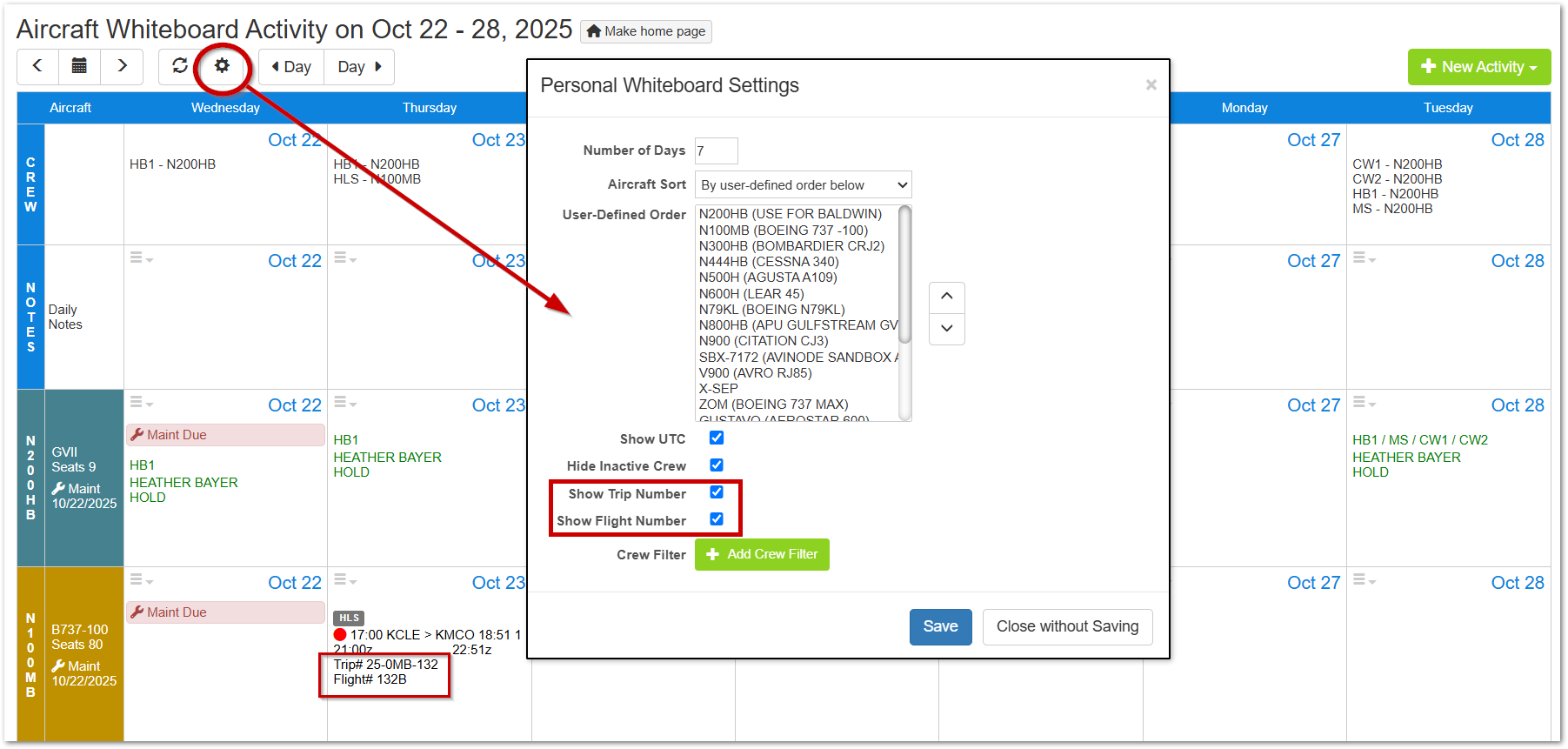Toggle the Show UTC checkbox

tap(717, 438)
